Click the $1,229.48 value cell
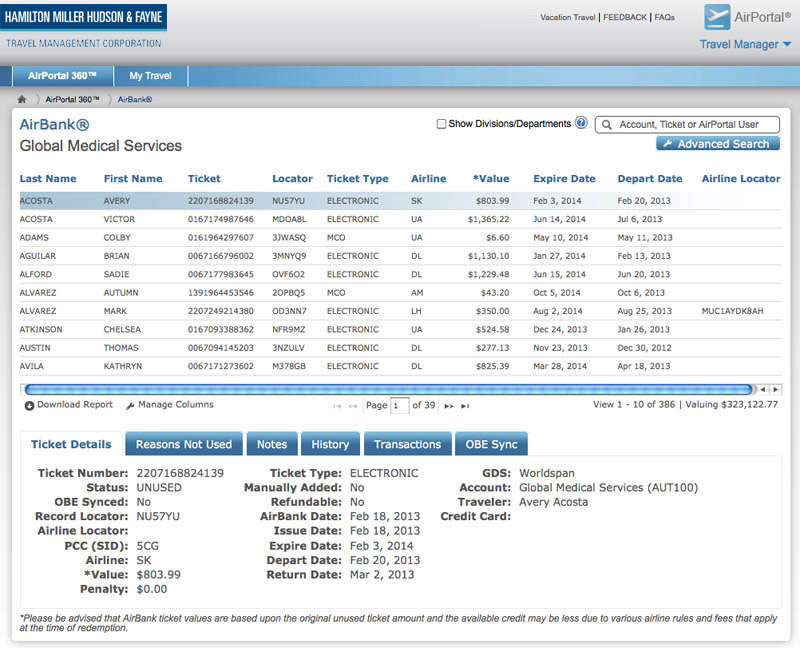 tap(488, 274)
